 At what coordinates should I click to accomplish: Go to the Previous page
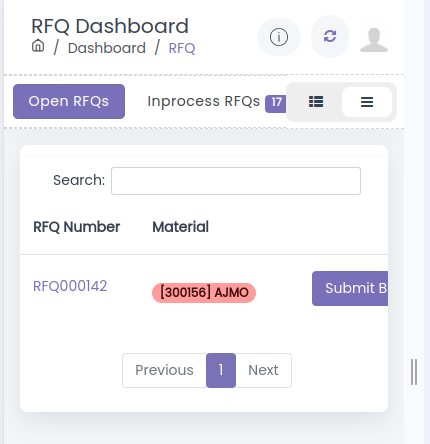pos(164,370)
